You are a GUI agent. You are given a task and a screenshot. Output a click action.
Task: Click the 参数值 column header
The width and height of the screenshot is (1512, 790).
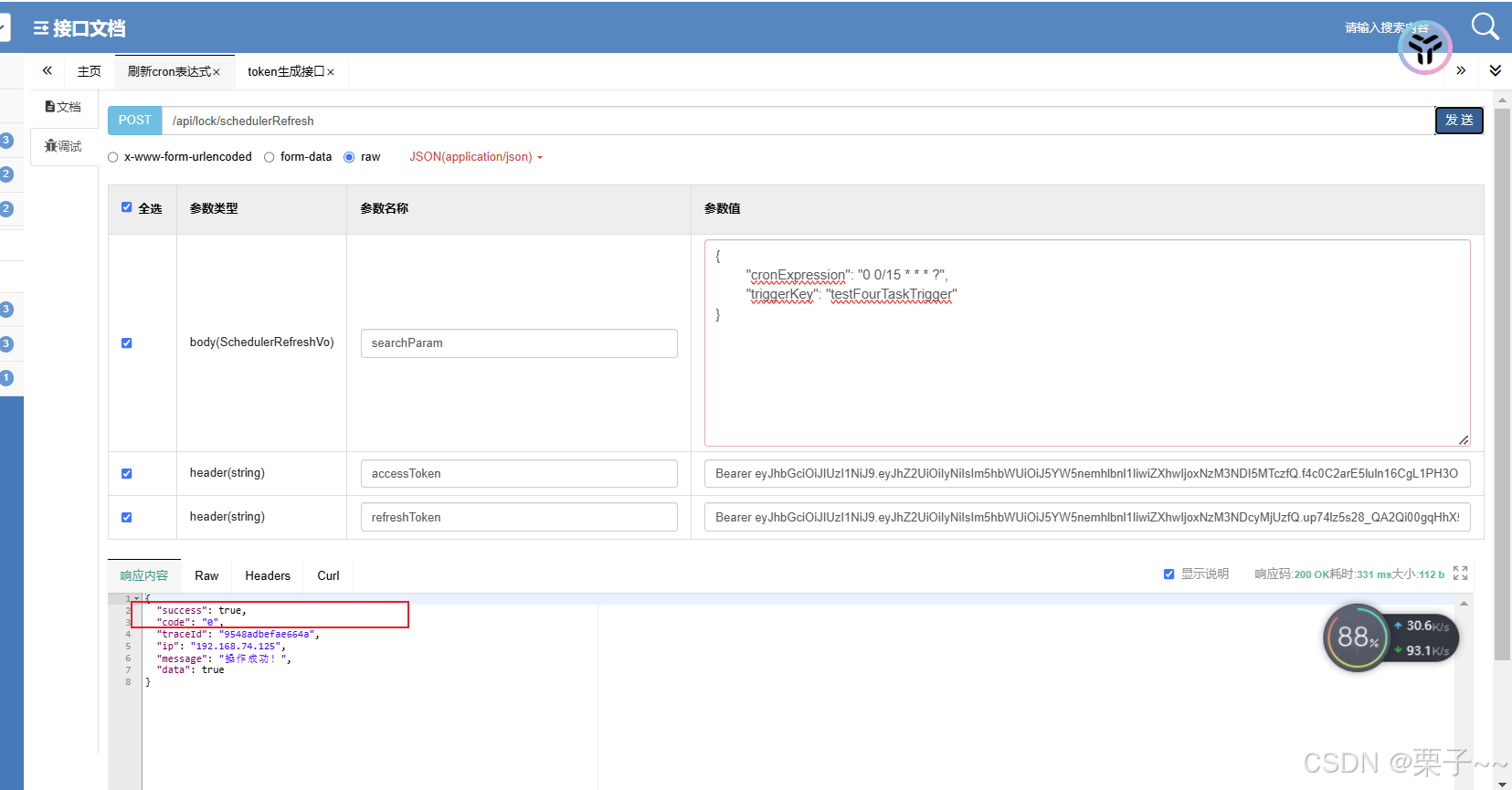[x=723, y=208]
